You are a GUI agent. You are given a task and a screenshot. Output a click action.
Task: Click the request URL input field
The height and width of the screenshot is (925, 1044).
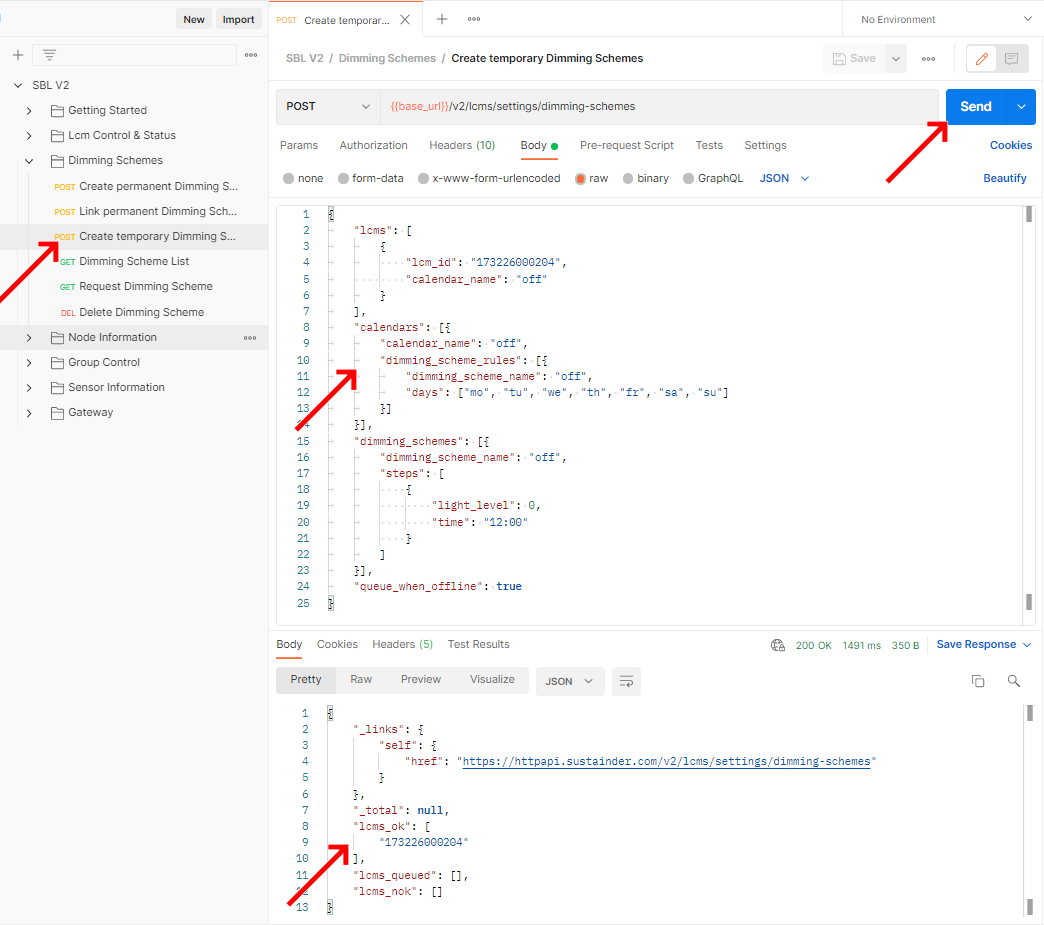[x=660, y=106]
